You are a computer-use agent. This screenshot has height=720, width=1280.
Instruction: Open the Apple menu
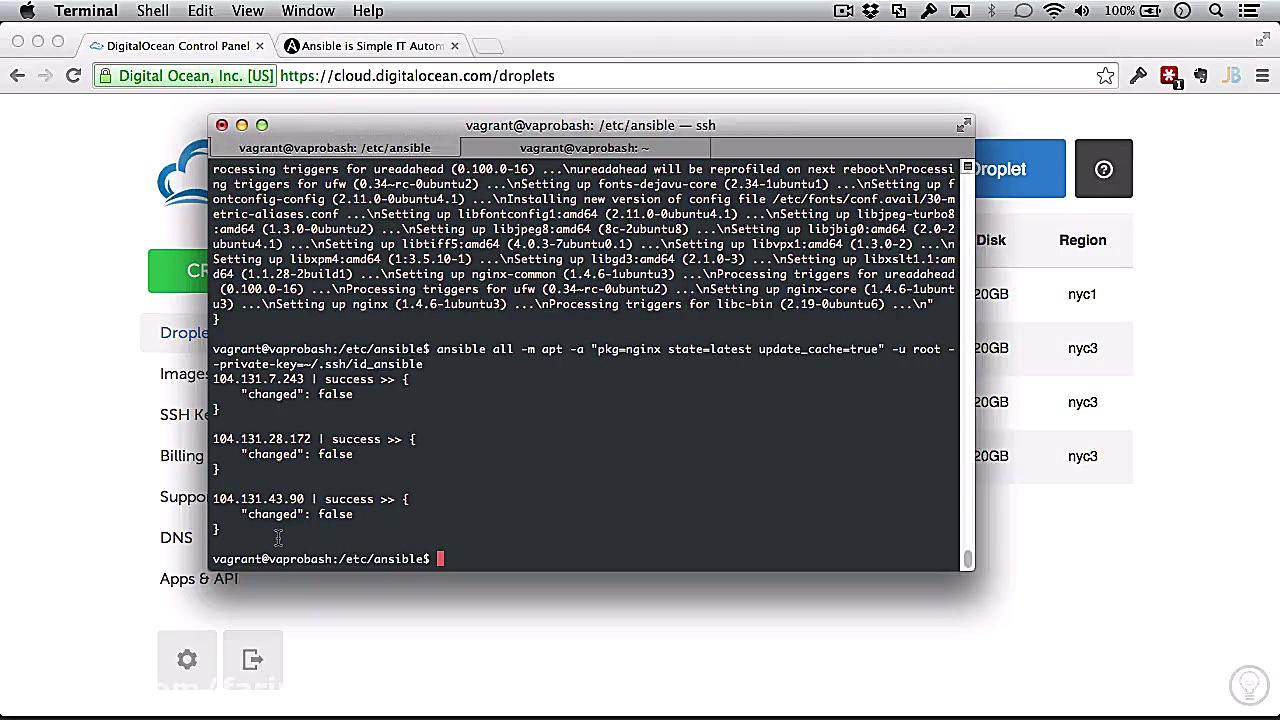(x=27, y=11)
